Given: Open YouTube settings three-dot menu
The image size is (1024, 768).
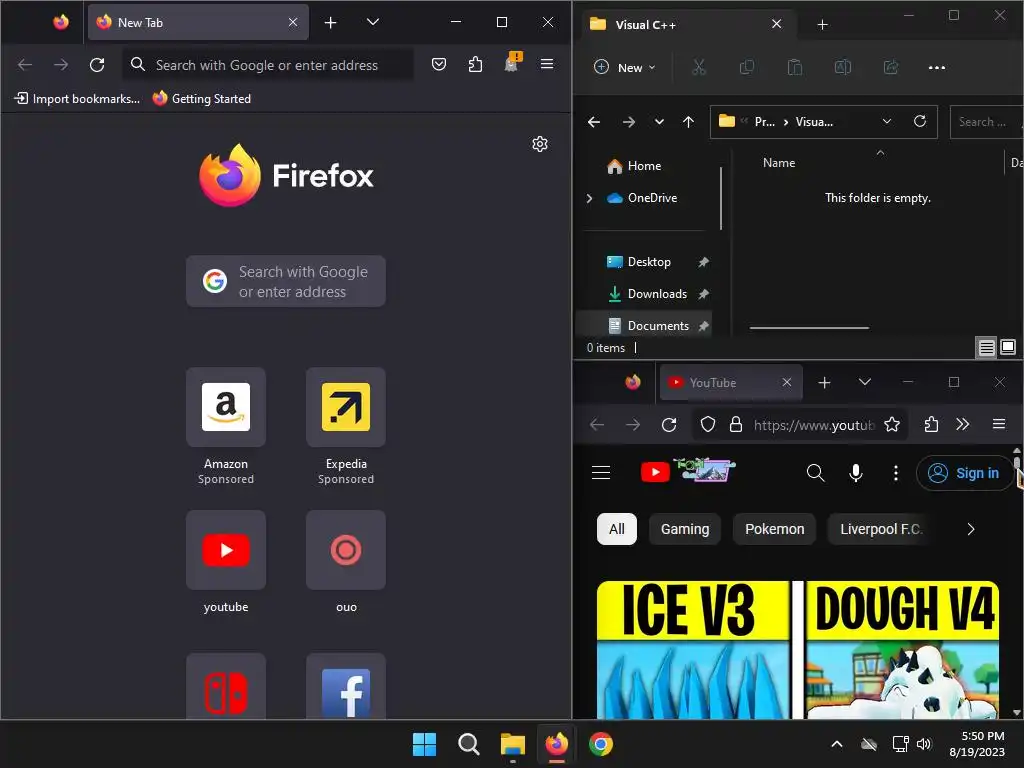Looking at the screenshot, I should [x=896, y=472].
